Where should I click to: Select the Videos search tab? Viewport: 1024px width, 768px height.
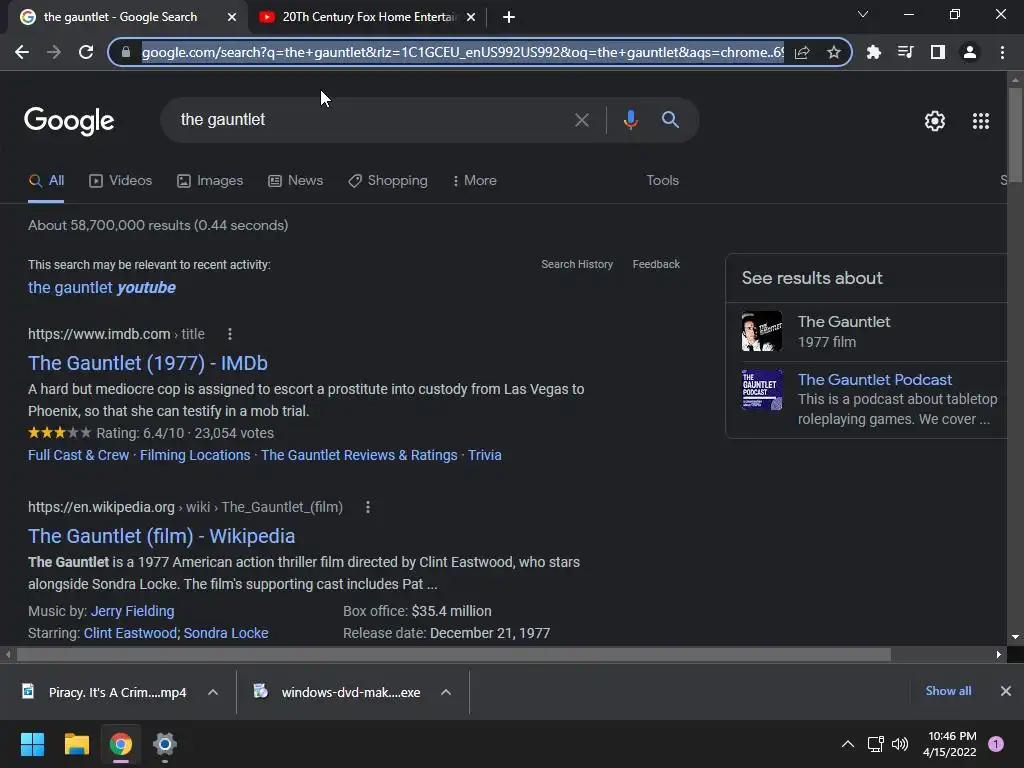(x=121, y=181)
